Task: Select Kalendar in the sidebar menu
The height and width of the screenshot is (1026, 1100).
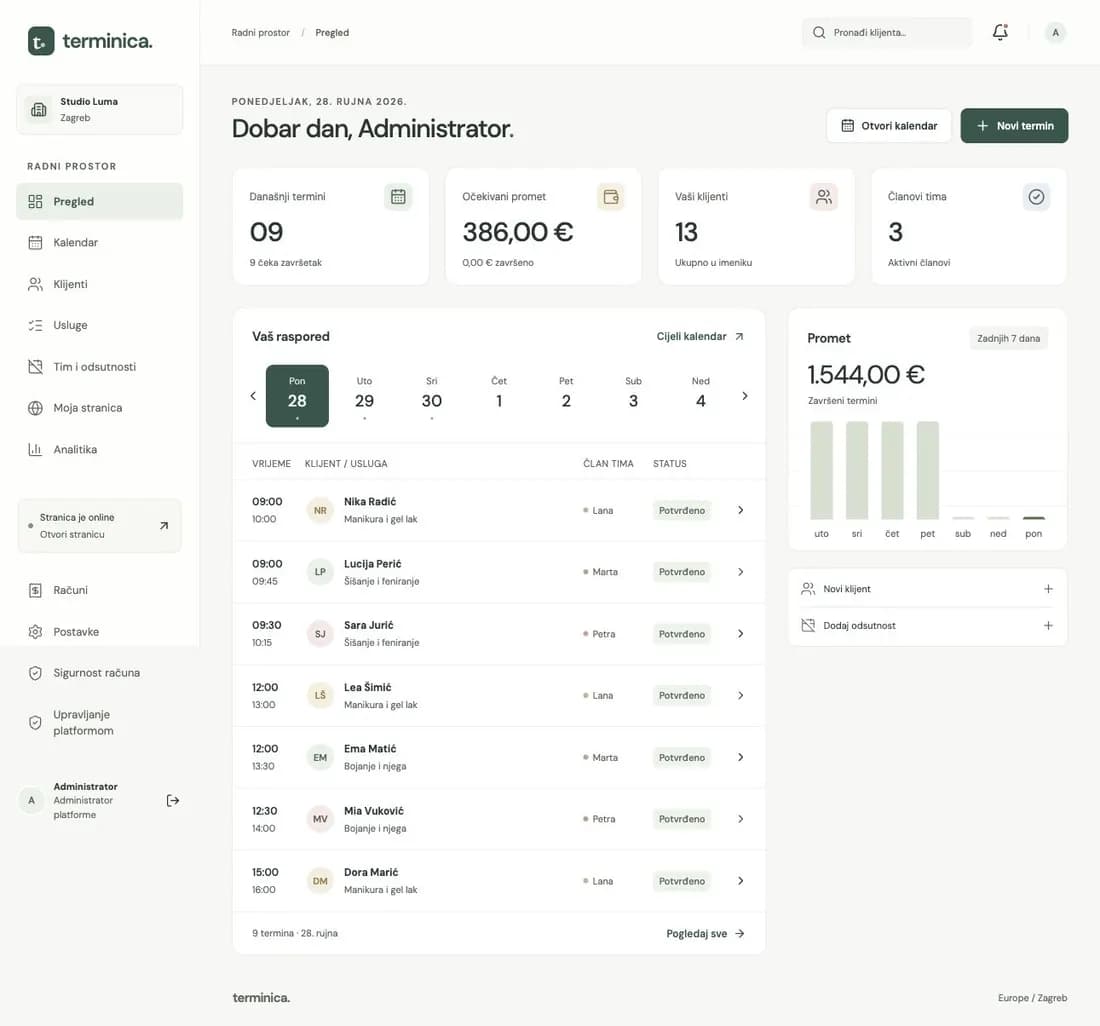Action: click(99, 243)
